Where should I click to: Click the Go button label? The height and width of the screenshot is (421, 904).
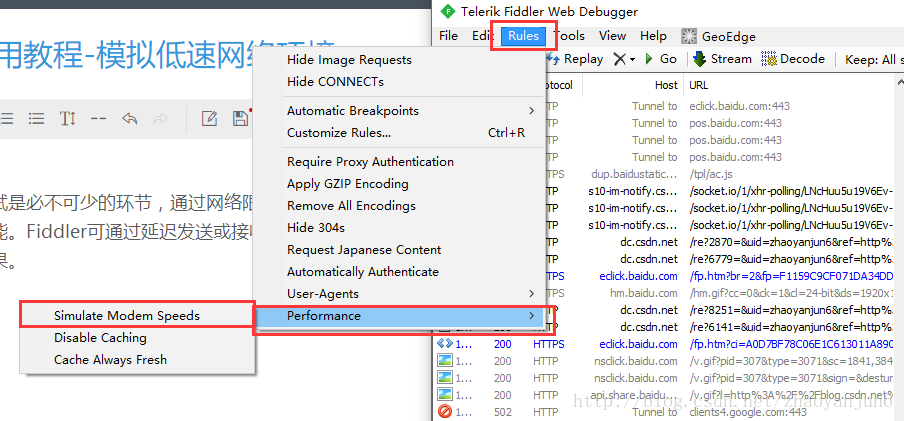tap(668, 59)
